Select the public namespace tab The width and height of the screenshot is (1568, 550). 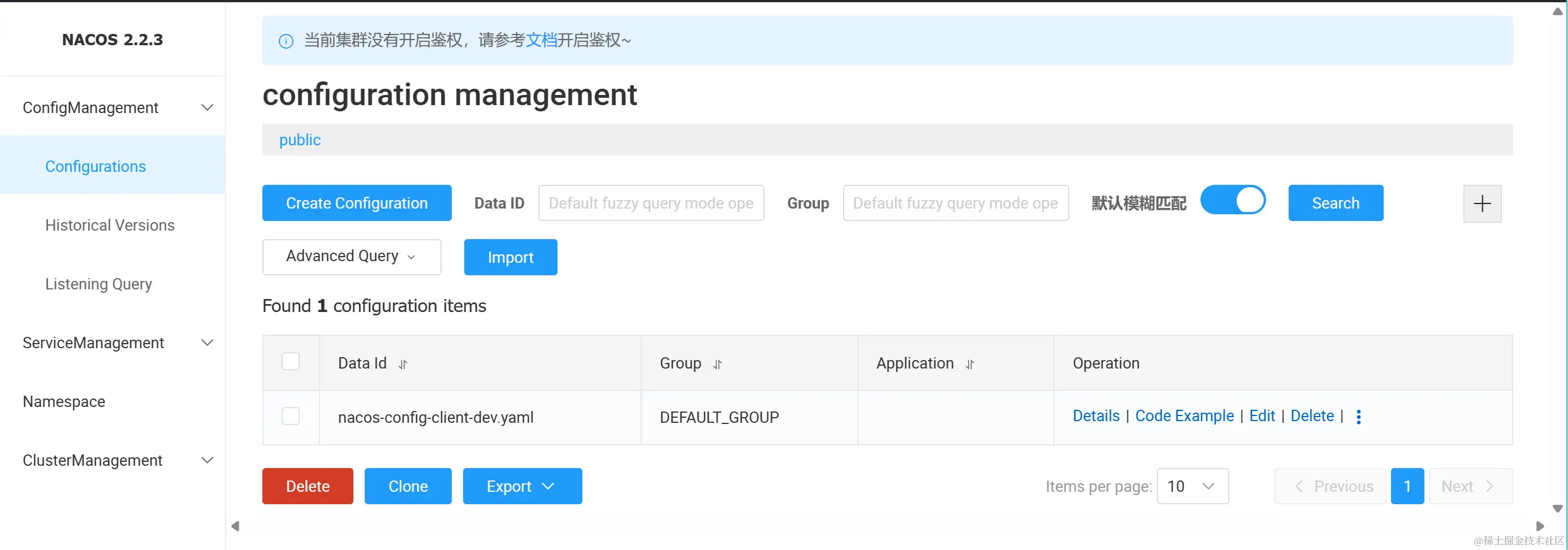pyautogui.click(x=300, y=140)
